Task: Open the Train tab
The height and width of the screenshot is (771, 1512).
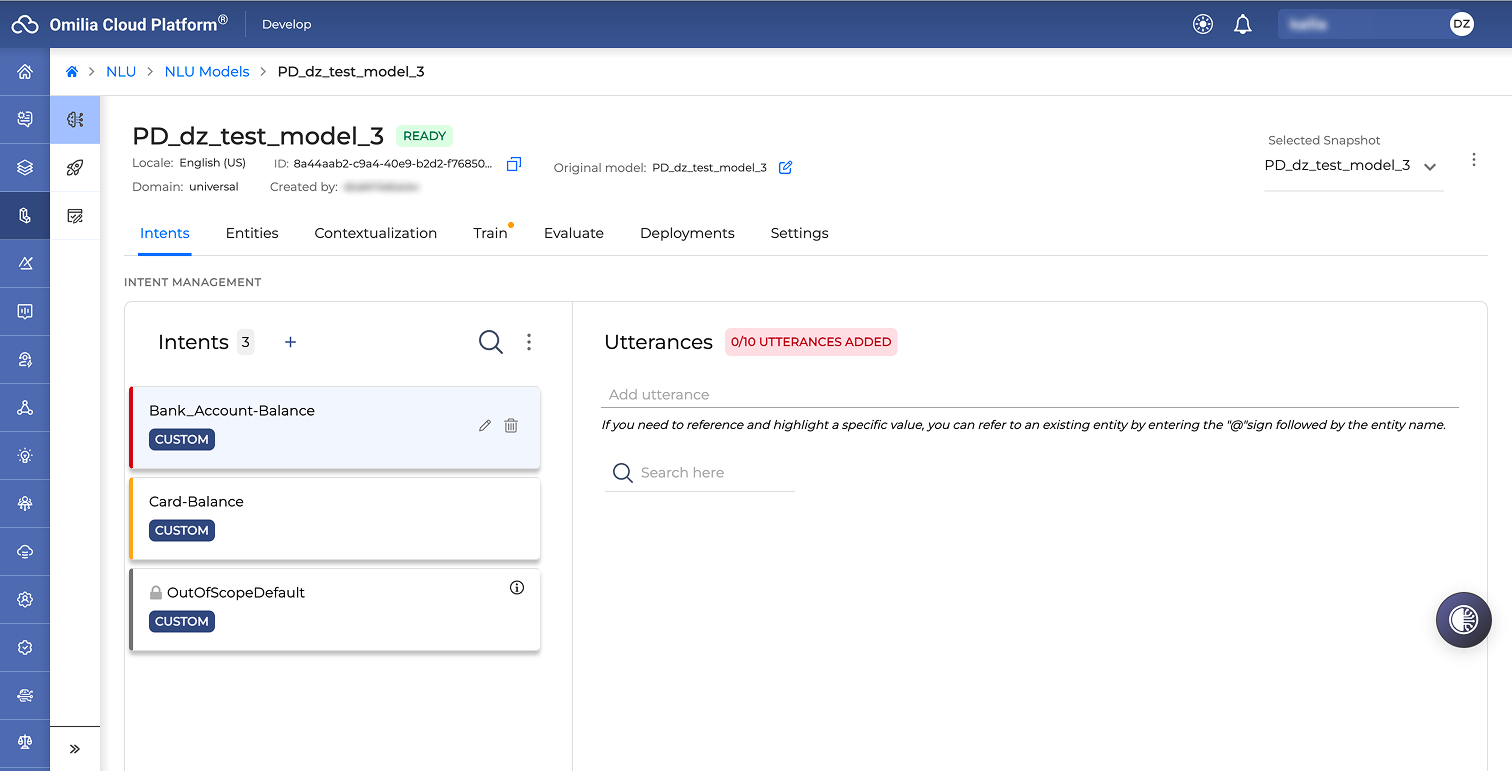Action: [490, 233]
